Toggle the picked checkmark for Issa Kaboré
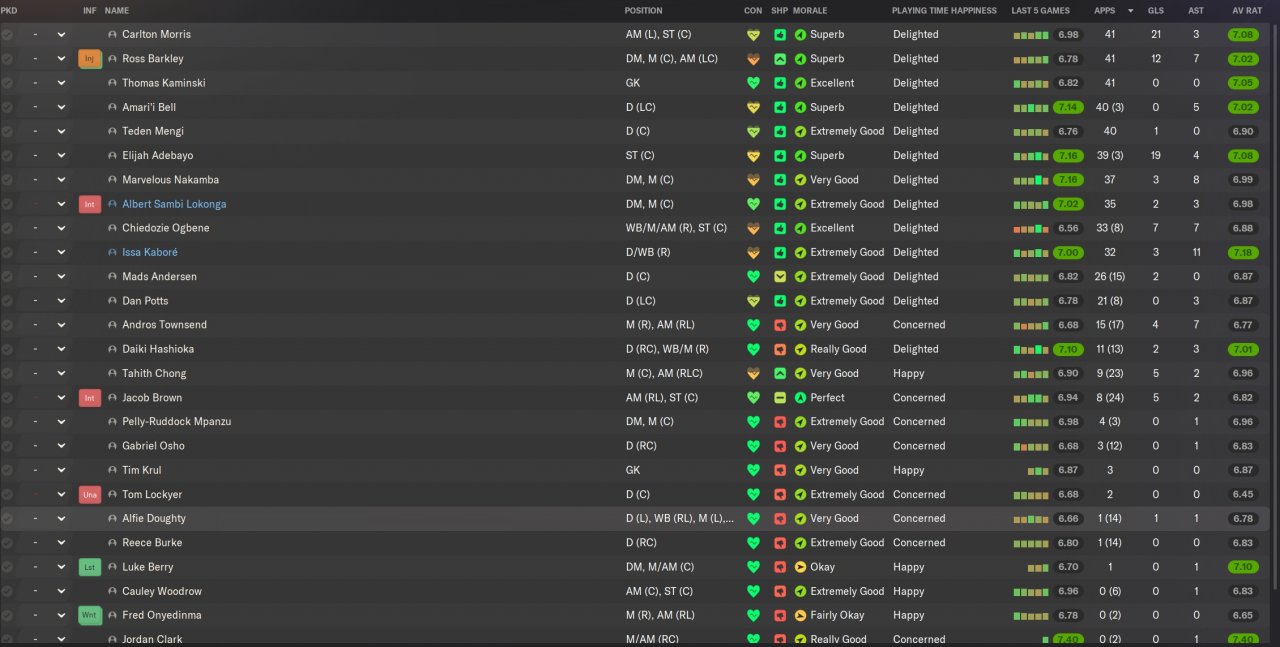The image size is (1280, 647). tap(7, 253)
